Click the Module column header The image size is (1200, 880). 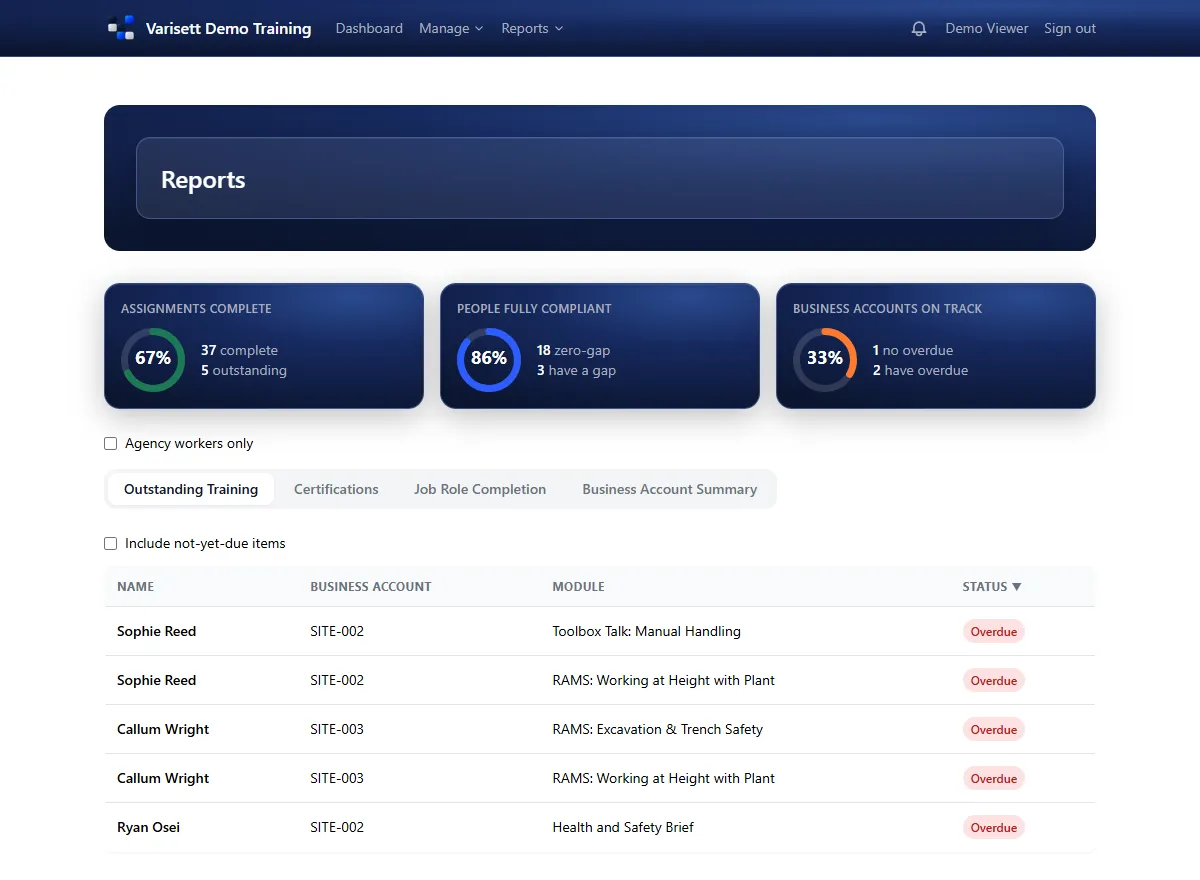(x=578, y=587)
